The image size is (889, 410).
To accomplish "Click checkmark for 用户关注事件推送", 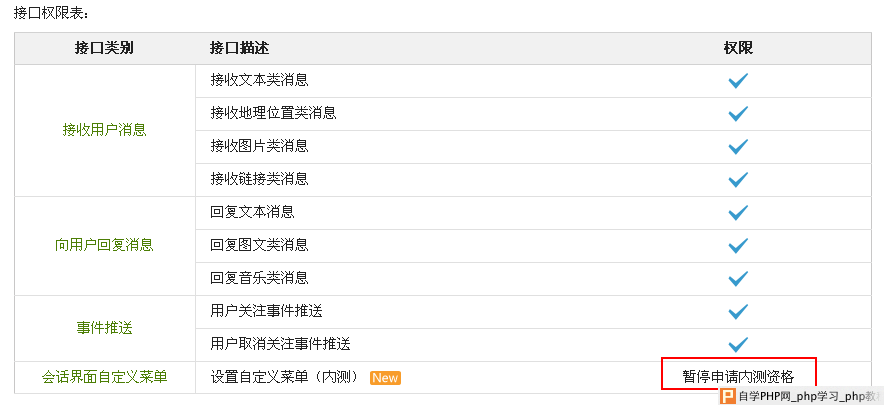I will 738,312.
